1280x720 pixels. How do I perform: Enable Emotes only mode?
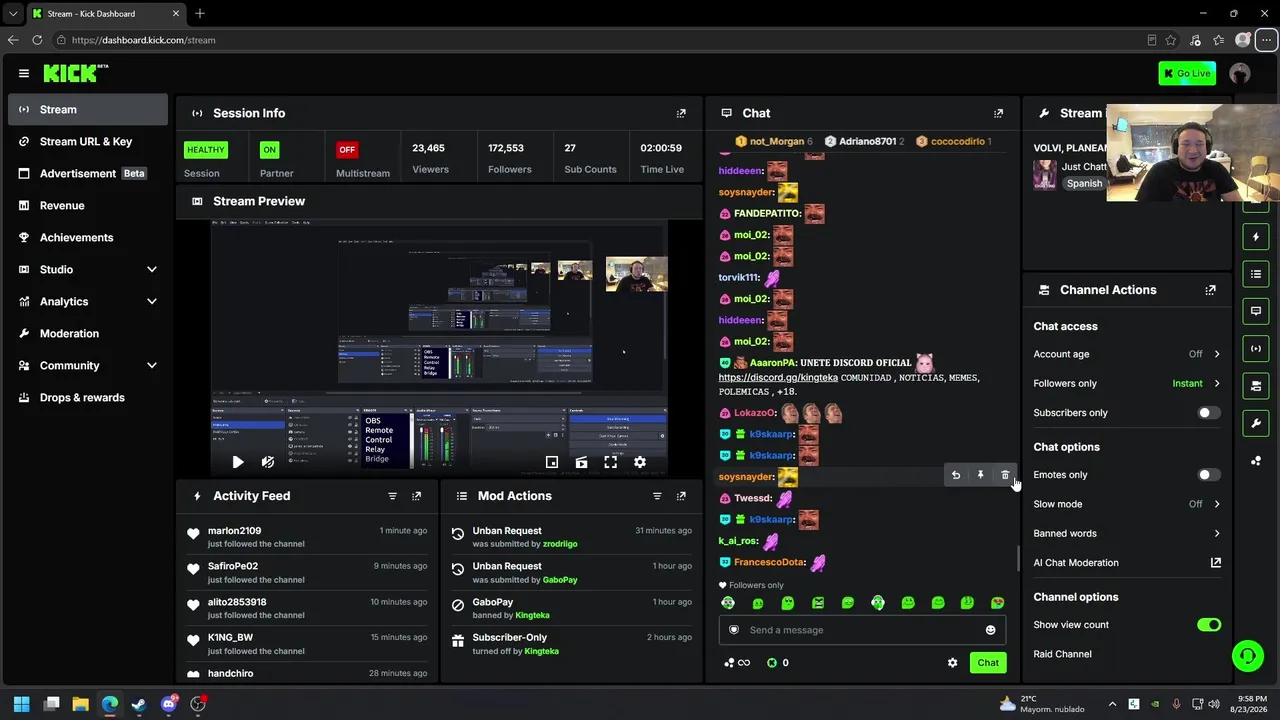(1209, 475)
